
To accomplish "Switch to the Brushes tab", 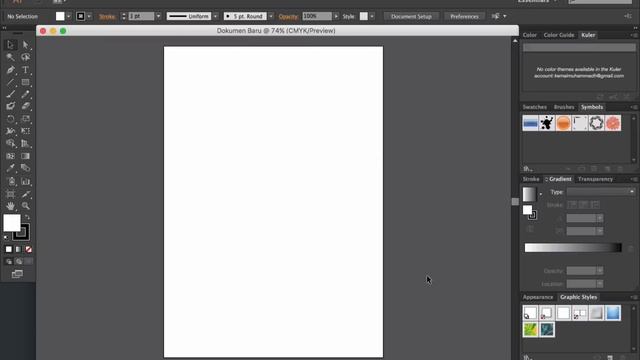I will point(564,107).
